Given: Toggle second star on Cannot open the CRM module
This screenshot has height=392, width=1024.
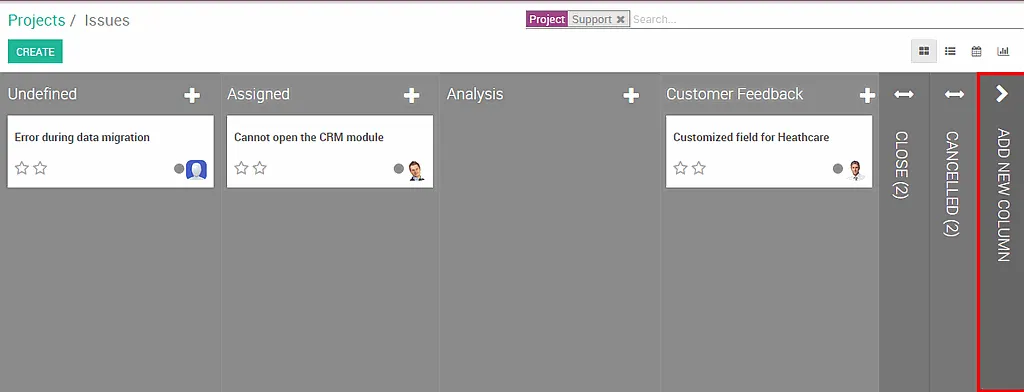Looking at the screenshot, I should click(x=260, y=169).
